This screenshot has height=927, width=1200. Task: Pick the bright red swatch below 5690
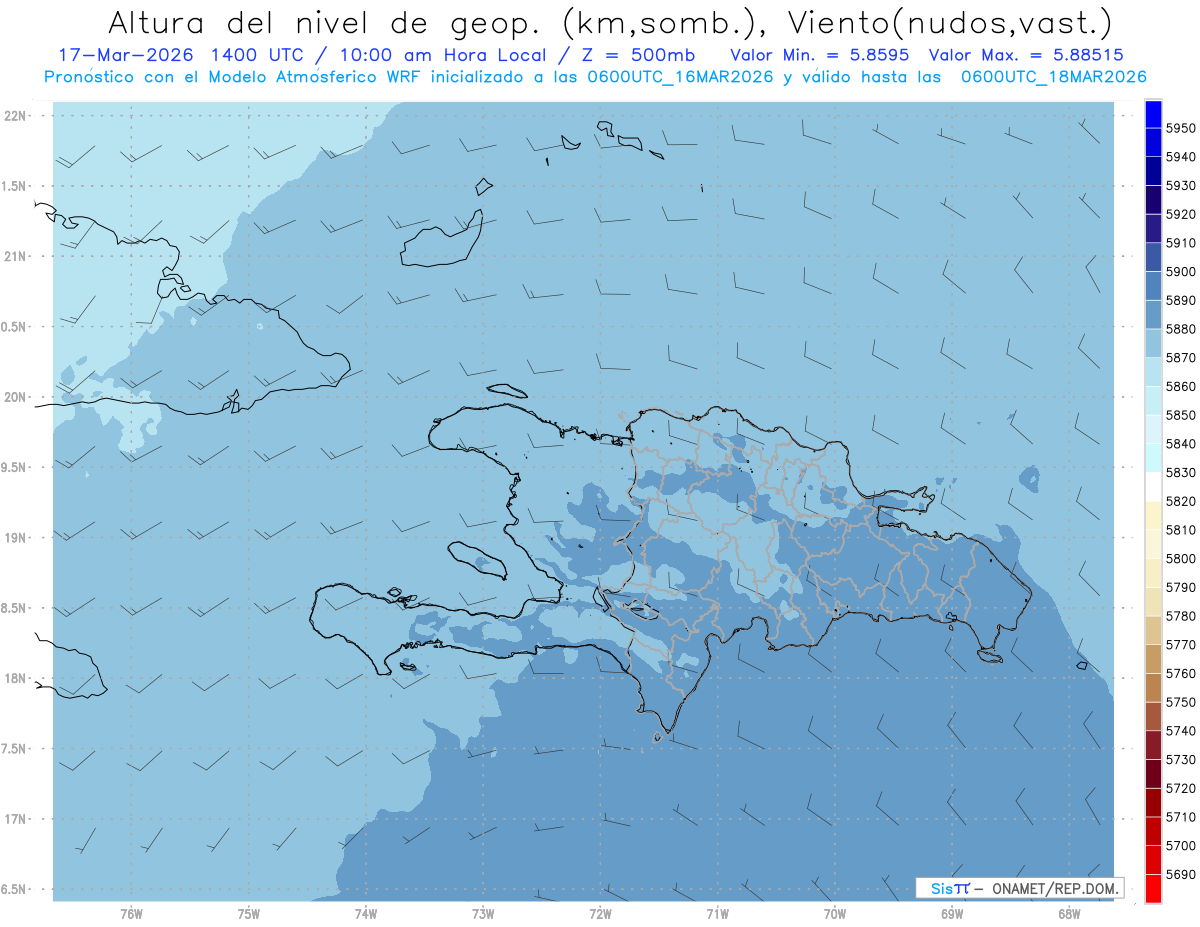pyautogui.click(x=1153, y=889)
